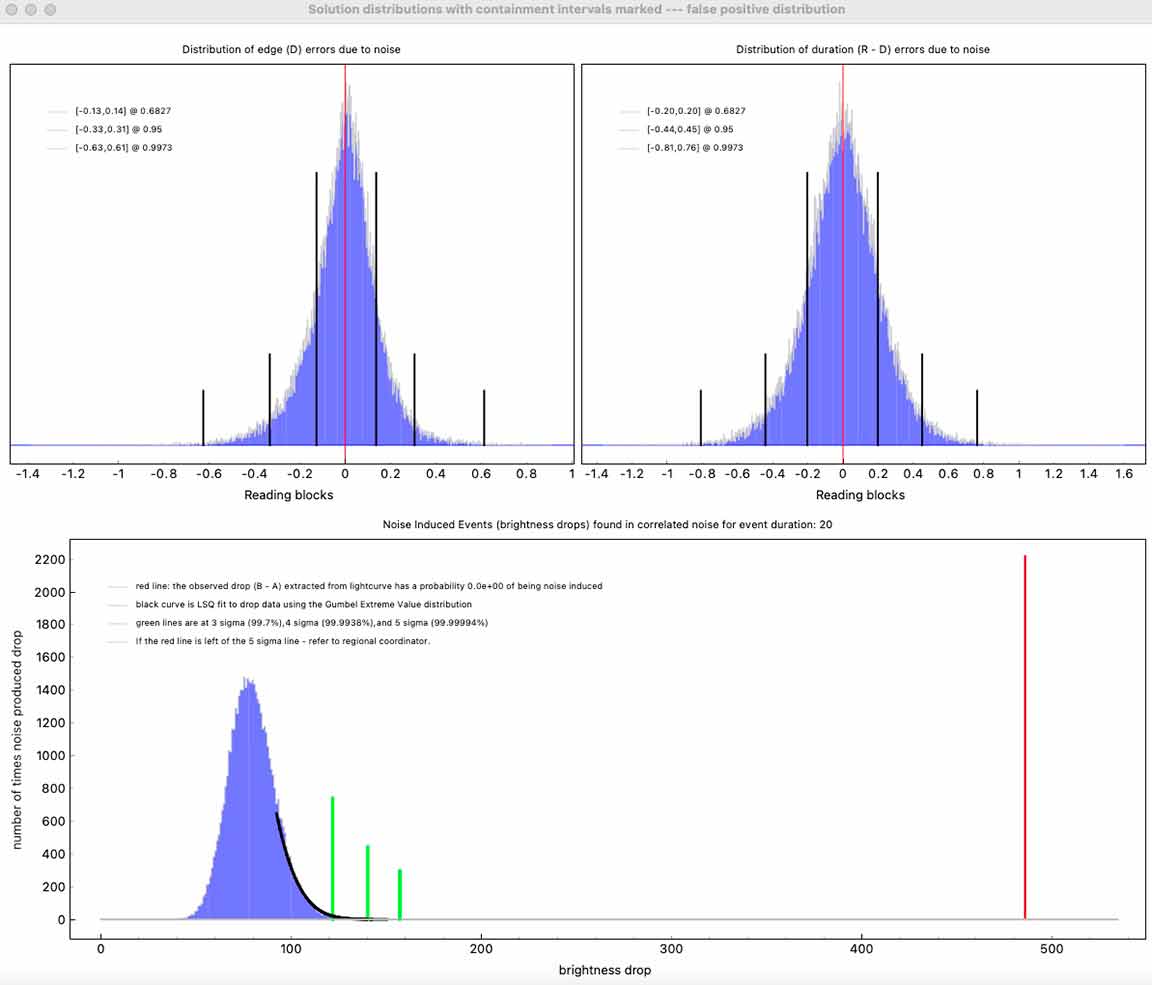Click black marker at -0.33 in edge errors plot
Image resolution: width=1152 pixels, height=985 pixels.
(270, 400)
